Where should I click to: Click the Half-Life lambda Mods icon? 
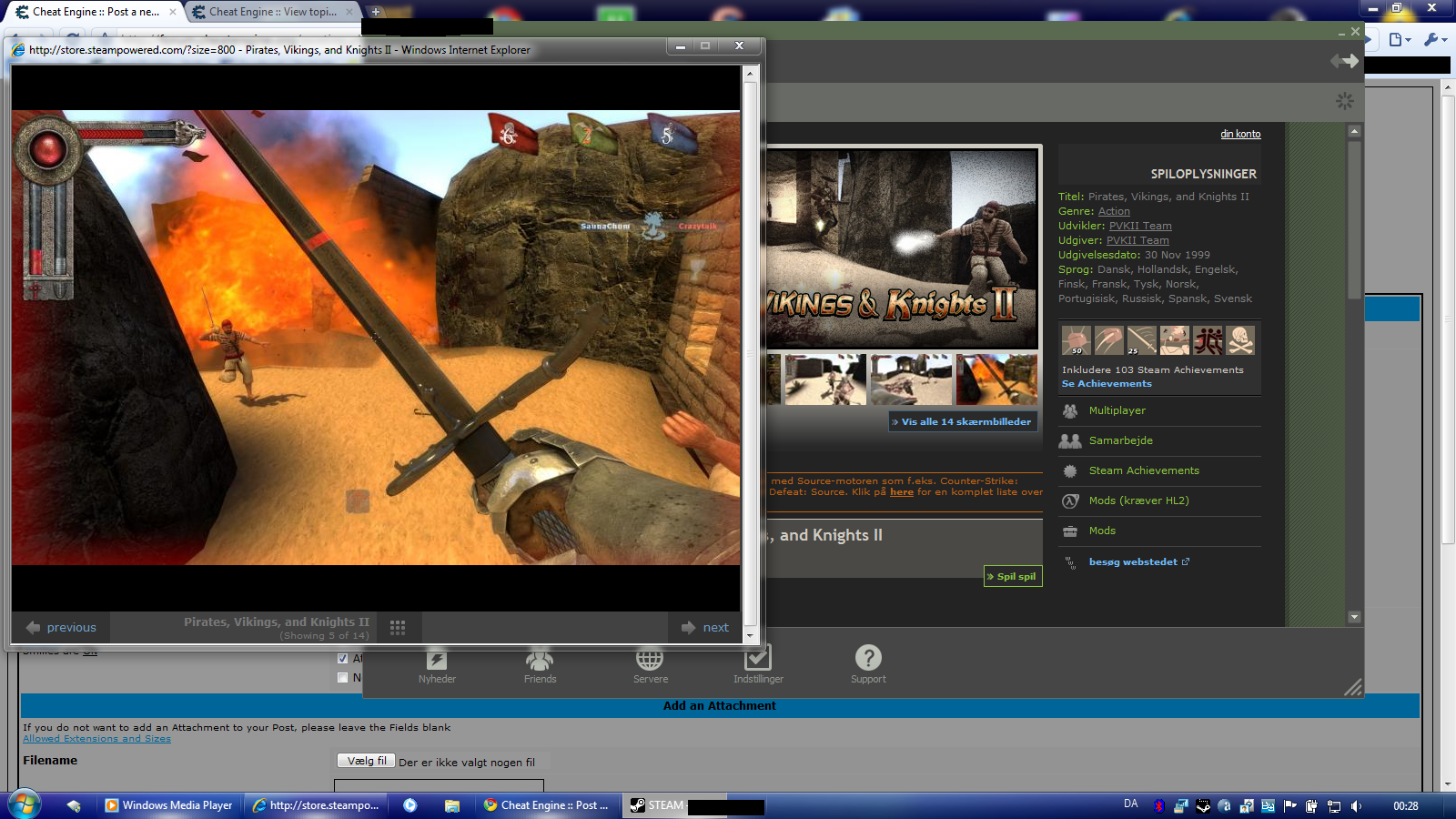pyautogui.click(x=1070, y=500)
